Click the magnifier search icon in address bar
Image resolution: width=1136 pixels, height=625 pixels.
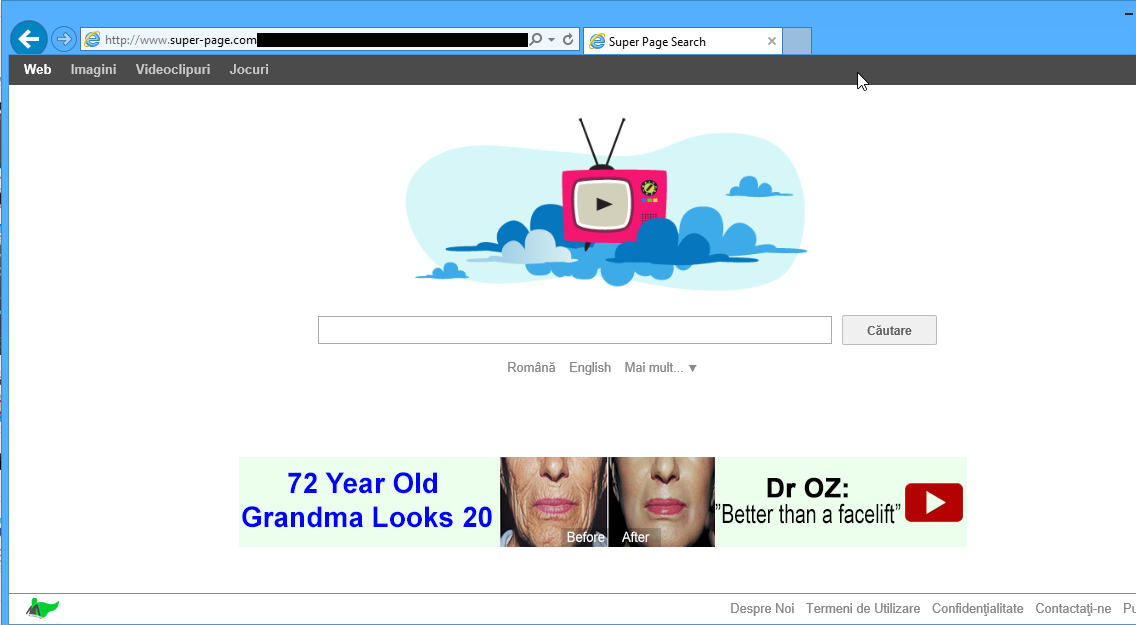click(x=537, y=40)
